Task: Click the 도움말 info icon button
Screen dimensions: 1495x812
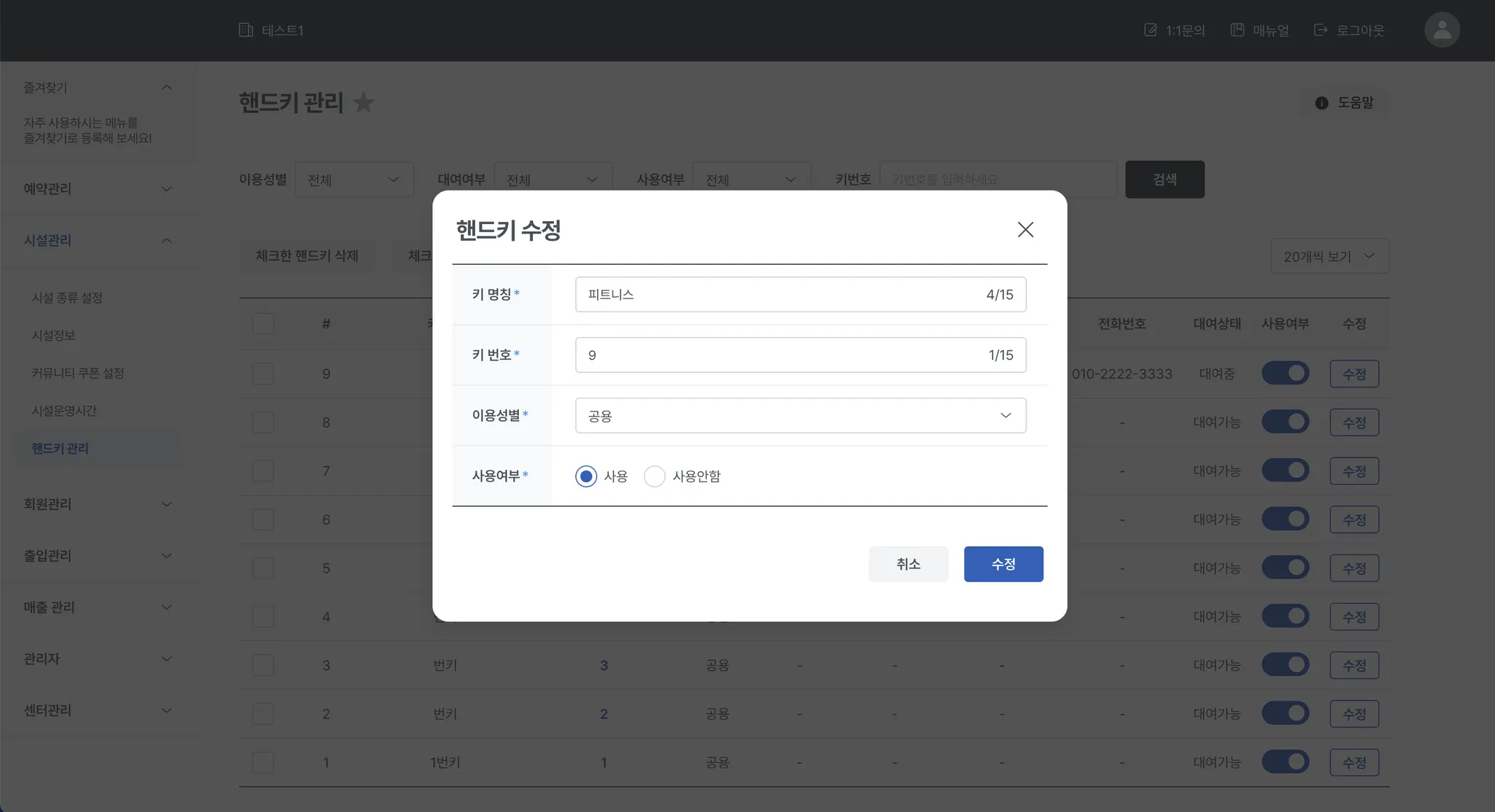Action: pyautogui.click(x=1321, y=103)
